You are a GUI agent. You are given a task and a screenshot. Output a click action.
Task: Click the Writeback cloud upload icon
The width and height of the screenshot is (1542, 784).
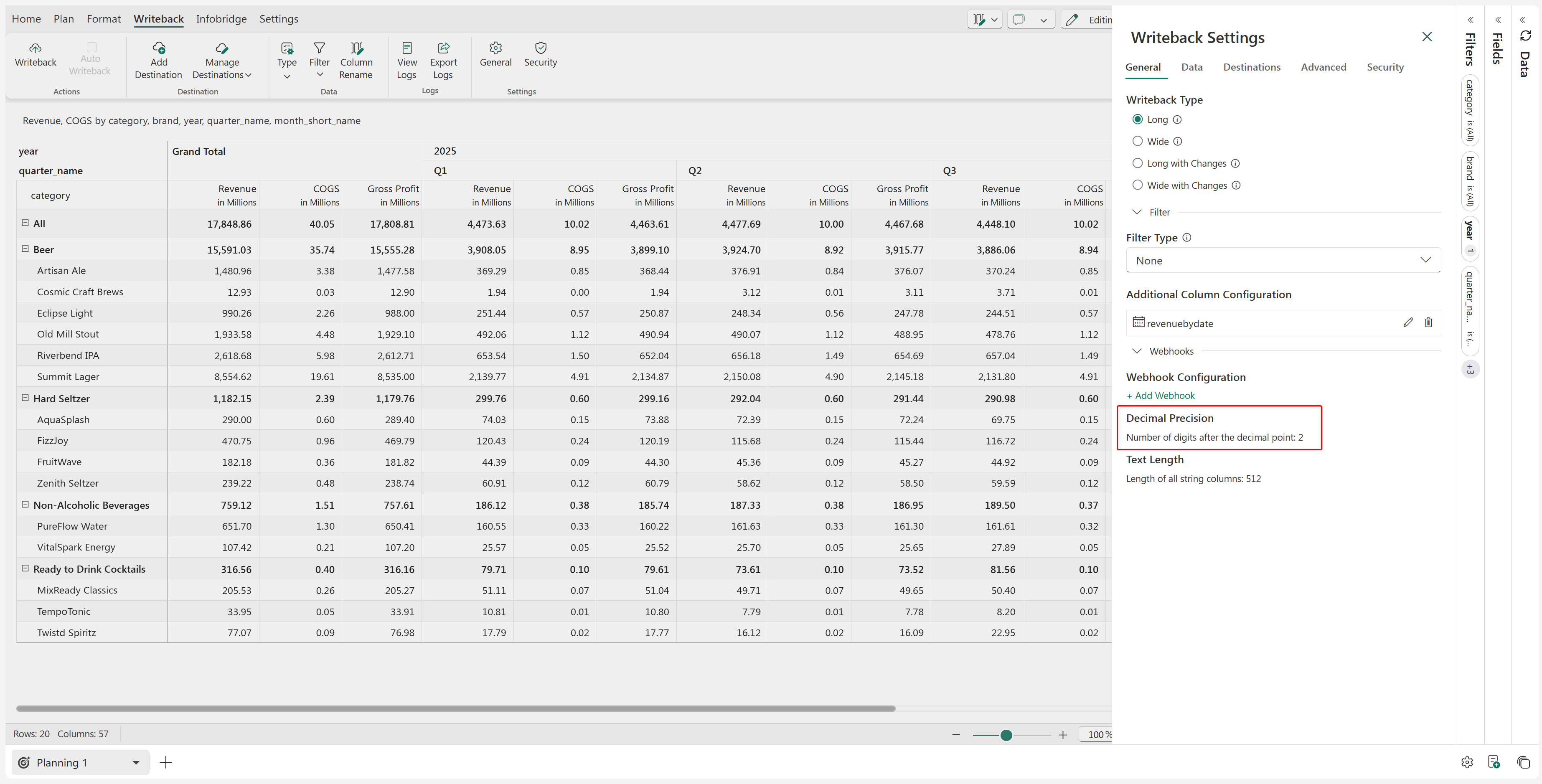pyautogui.click(x=36, y=48)
